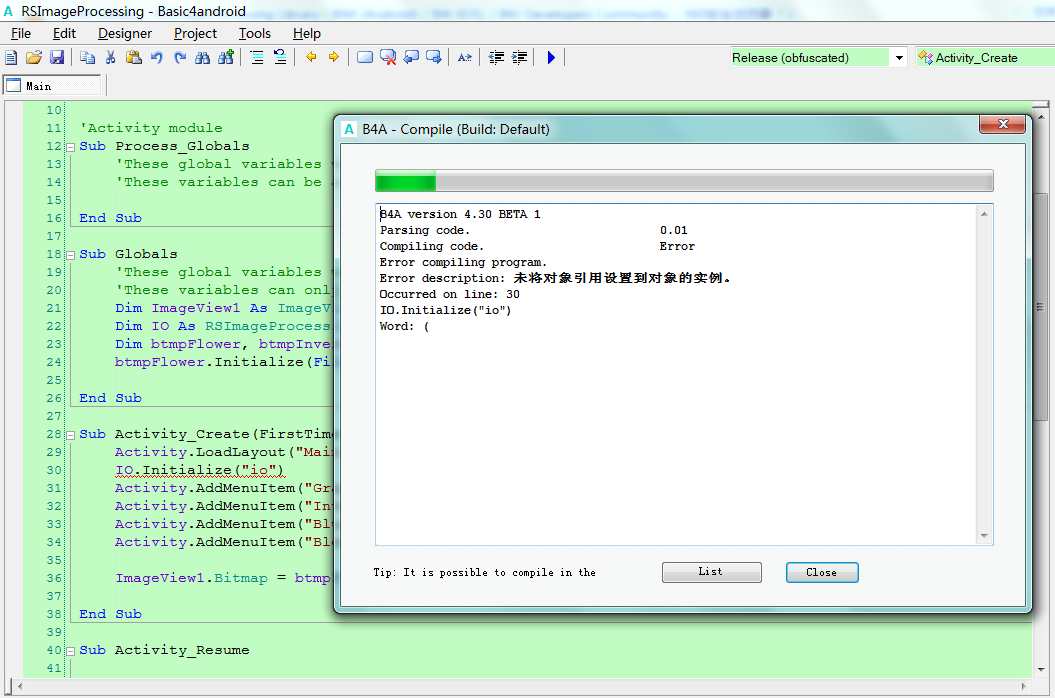Open the Tools menu
The image size is (1055, 698).
click(254, 34)
